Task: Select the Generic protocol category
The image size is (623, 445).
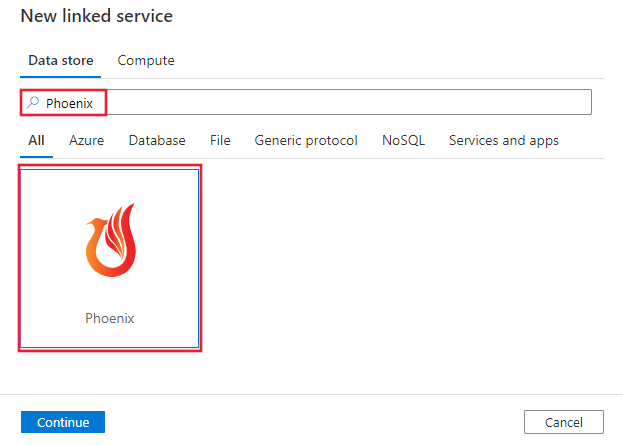Action: 306,141
